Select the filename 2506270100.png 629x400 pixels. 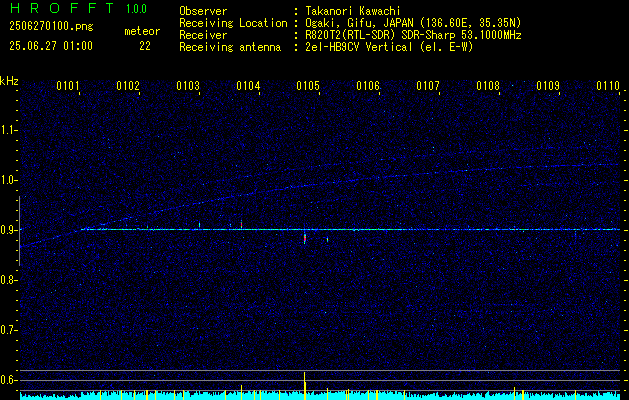coord(51,26)
